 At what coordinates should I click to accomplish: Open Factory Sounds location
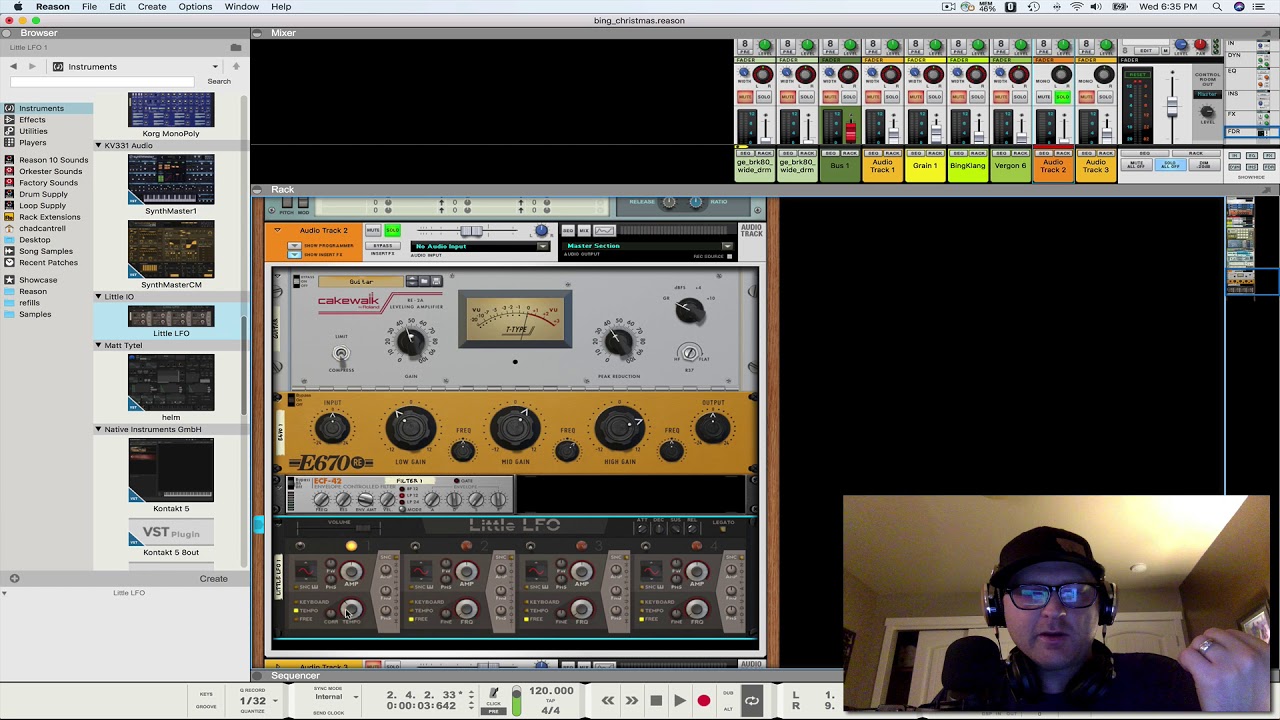click(48, 183)
